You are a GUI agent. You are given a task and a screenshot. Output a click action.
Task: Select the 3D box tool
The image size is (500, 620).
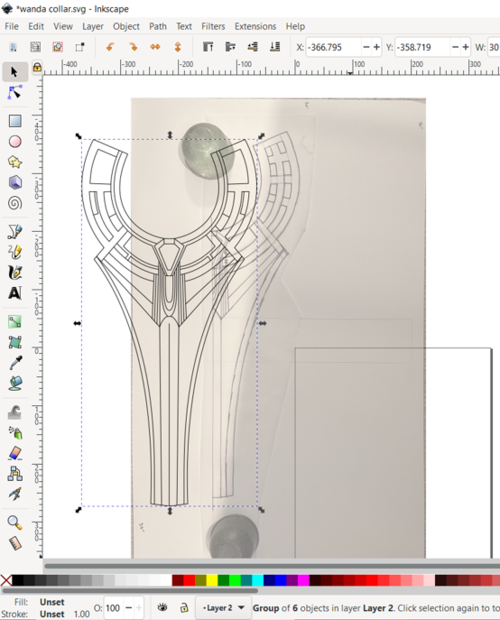[15, 183]
